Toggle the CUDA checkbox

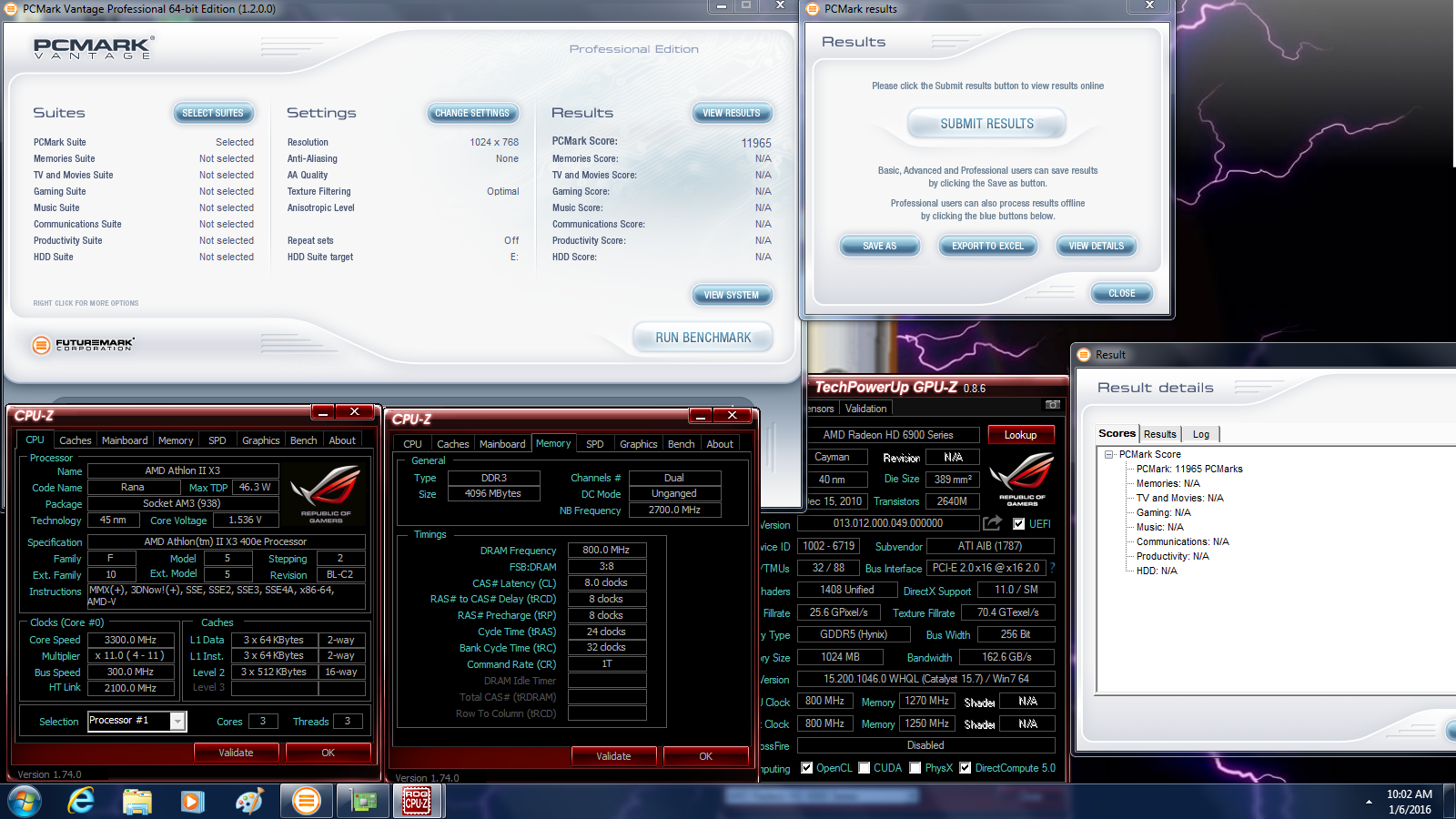(x=864, y=768)
